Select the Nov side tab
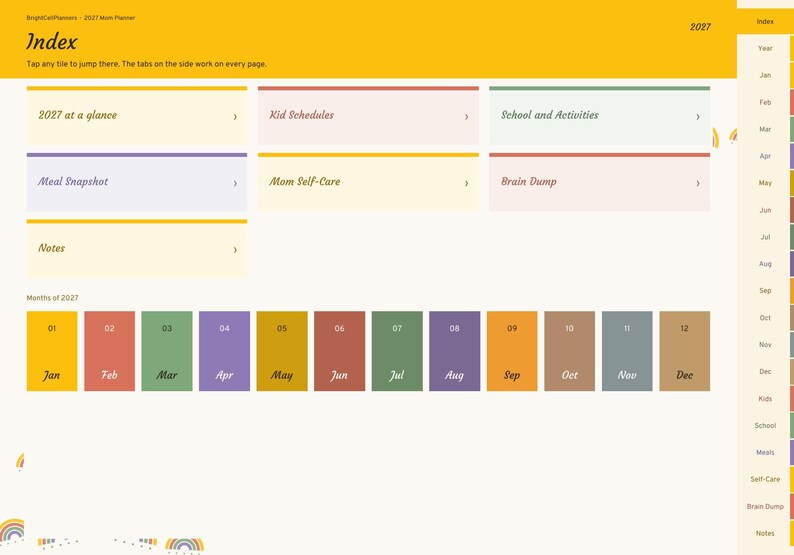The height and width of the screenshot is (555, 794). pos(765,345)
